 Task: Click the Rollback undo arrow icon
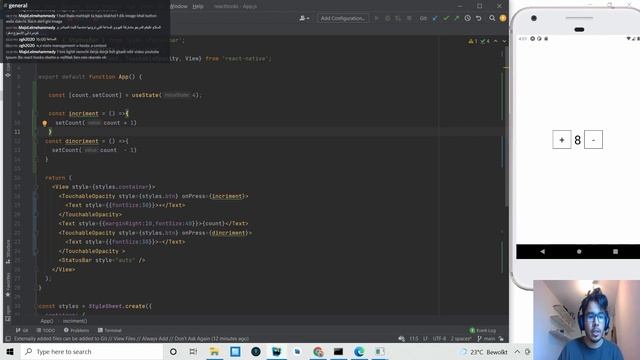pos(479,18)
